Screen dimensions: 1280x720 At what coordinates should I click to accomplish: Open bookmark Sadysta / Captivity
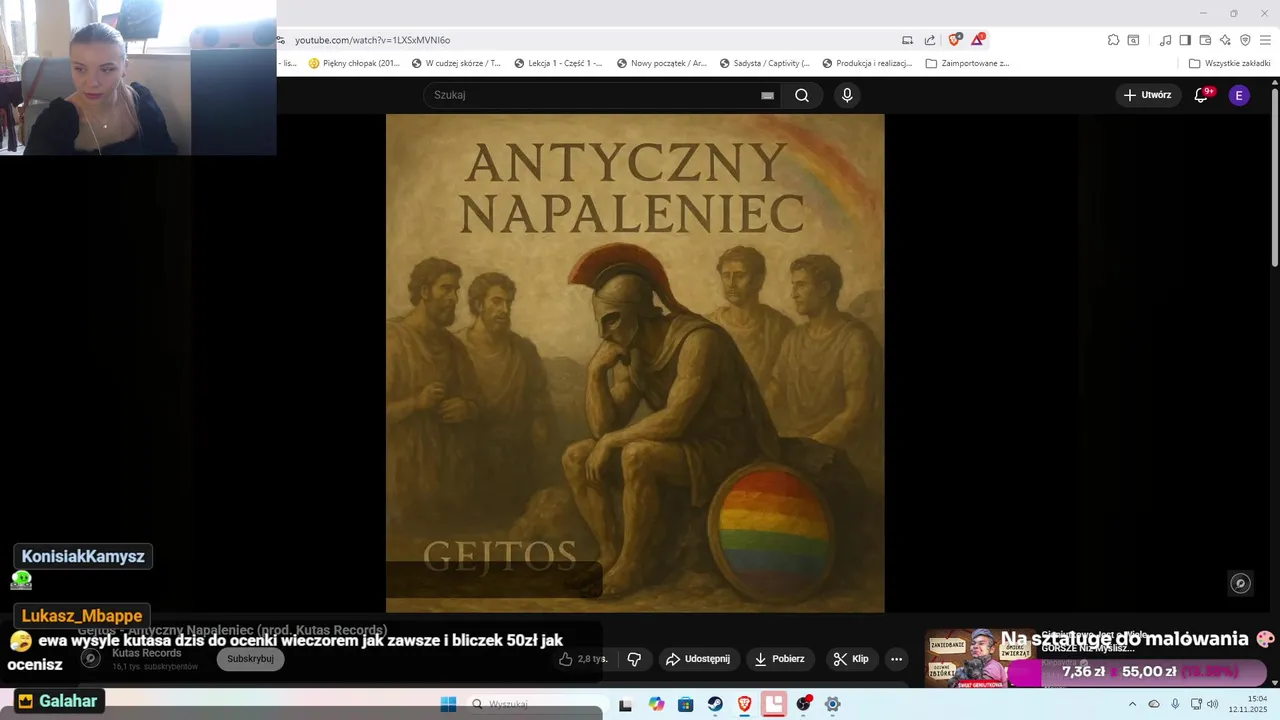pyautogui.click(x=765, y=63)
